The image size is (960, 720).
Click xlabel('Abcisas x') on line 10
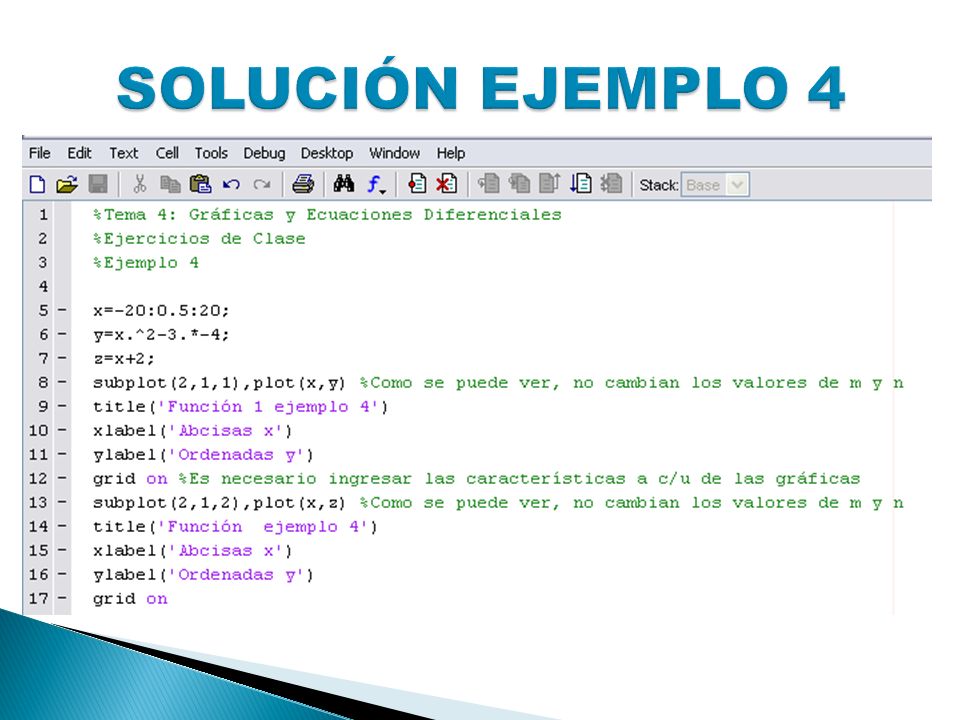[192, 431]
